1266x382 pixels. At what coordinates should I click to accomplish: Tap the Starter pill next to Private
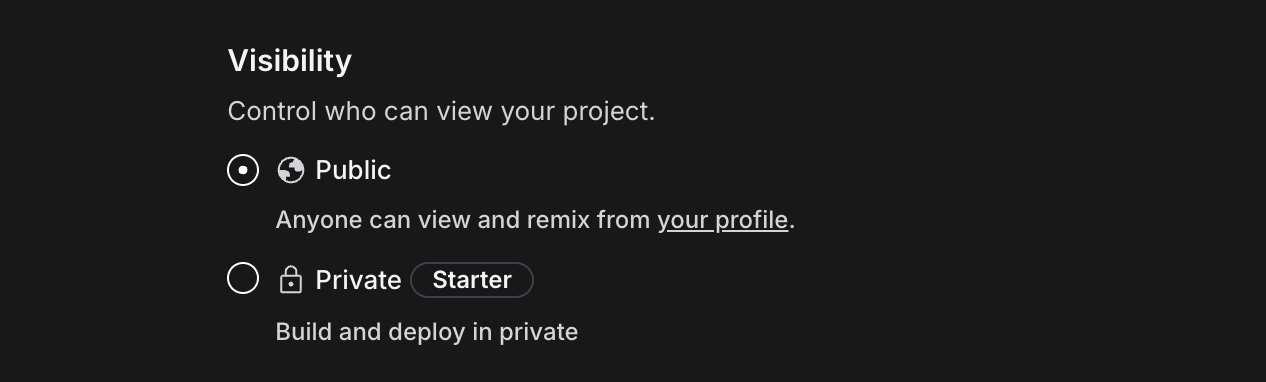(472, 280)
